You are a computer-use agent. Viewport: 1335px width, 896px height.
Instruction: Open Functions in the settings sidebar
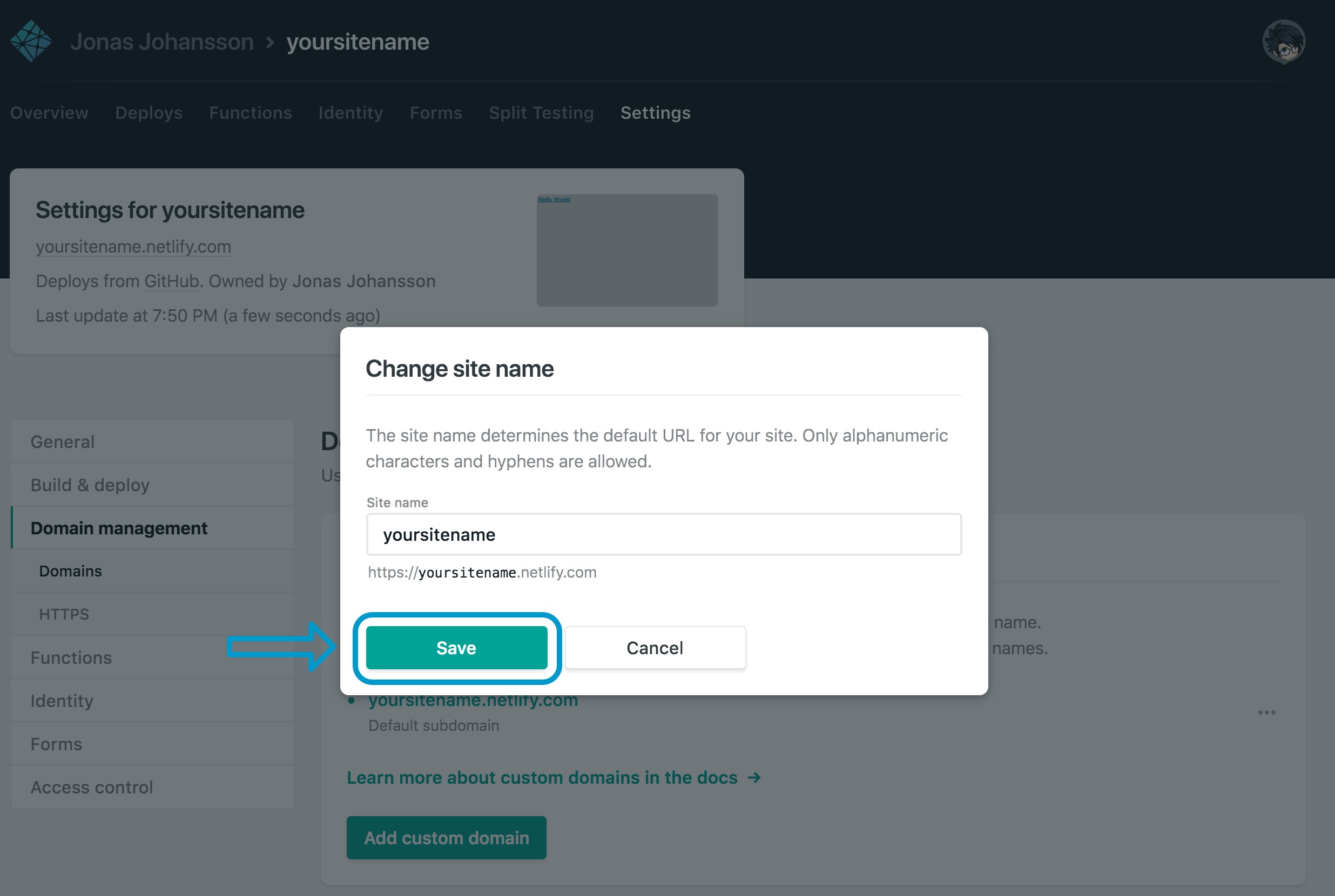153,658
